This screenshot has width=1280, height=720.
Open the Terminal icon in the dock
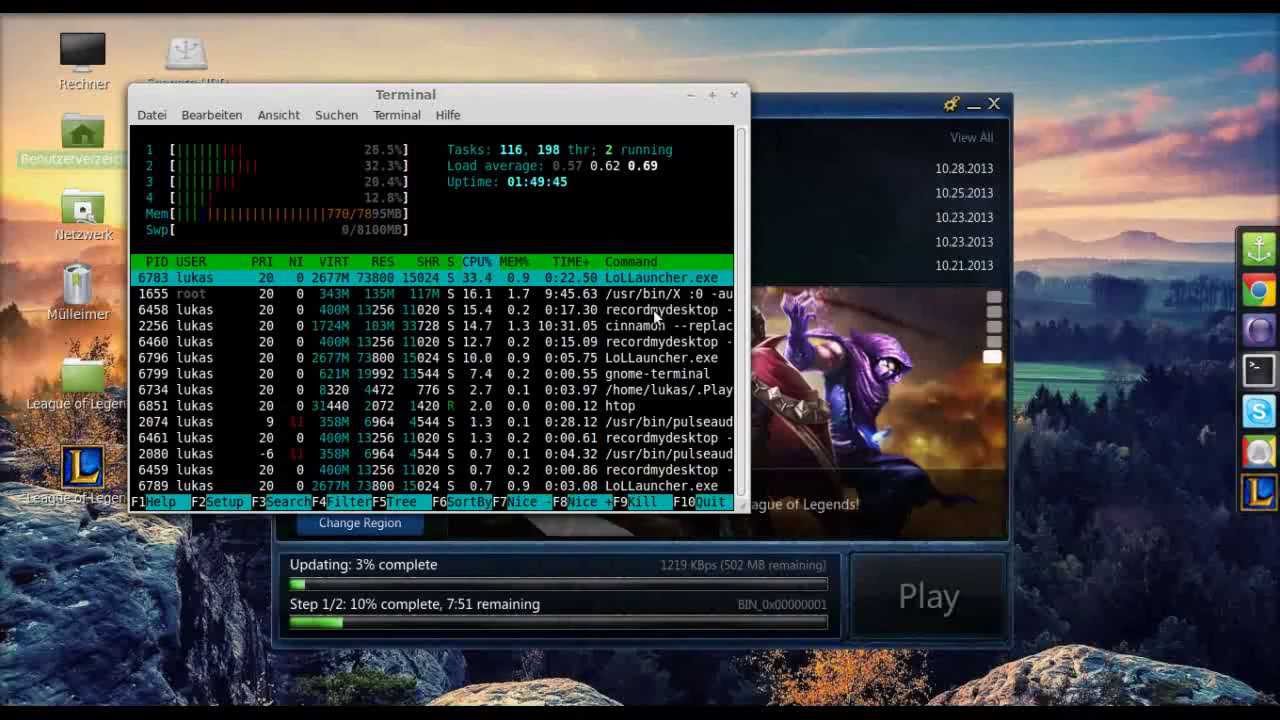[1259, 370]
